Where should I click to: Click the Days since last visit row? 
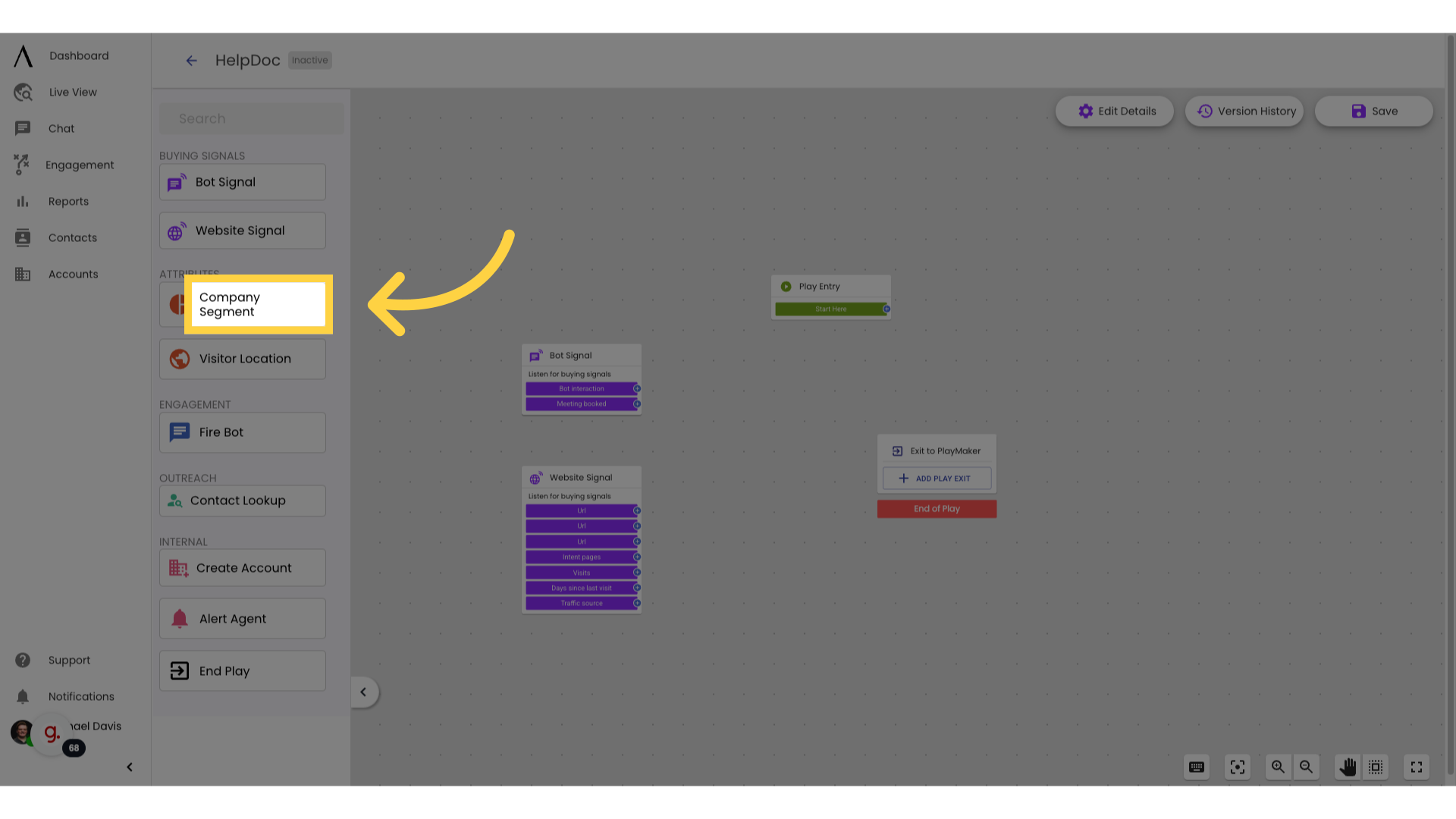pos(582,588)
